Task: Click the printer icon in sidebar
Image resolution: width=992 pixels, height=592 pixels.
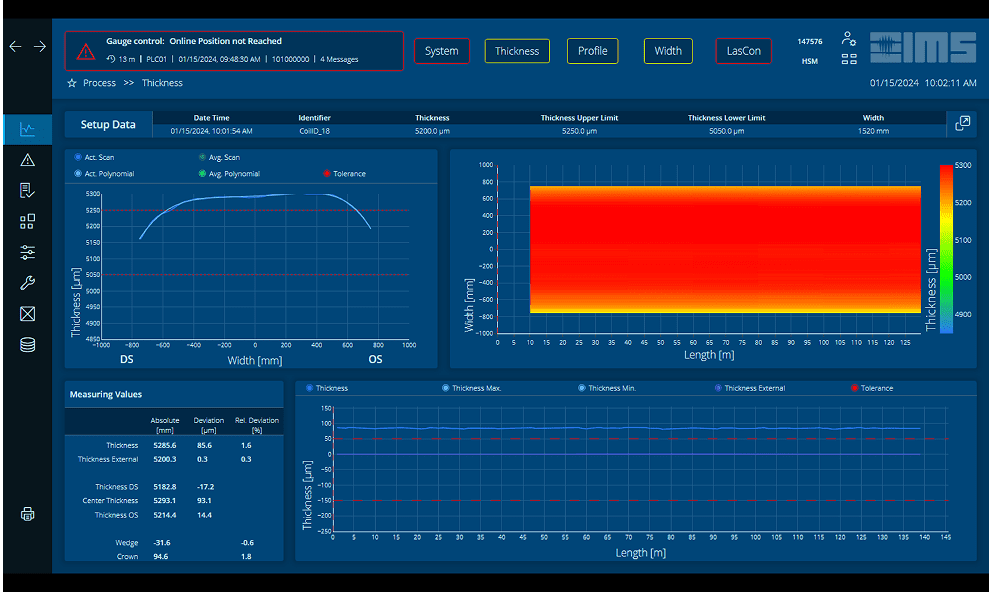Action: click(27, 514)
